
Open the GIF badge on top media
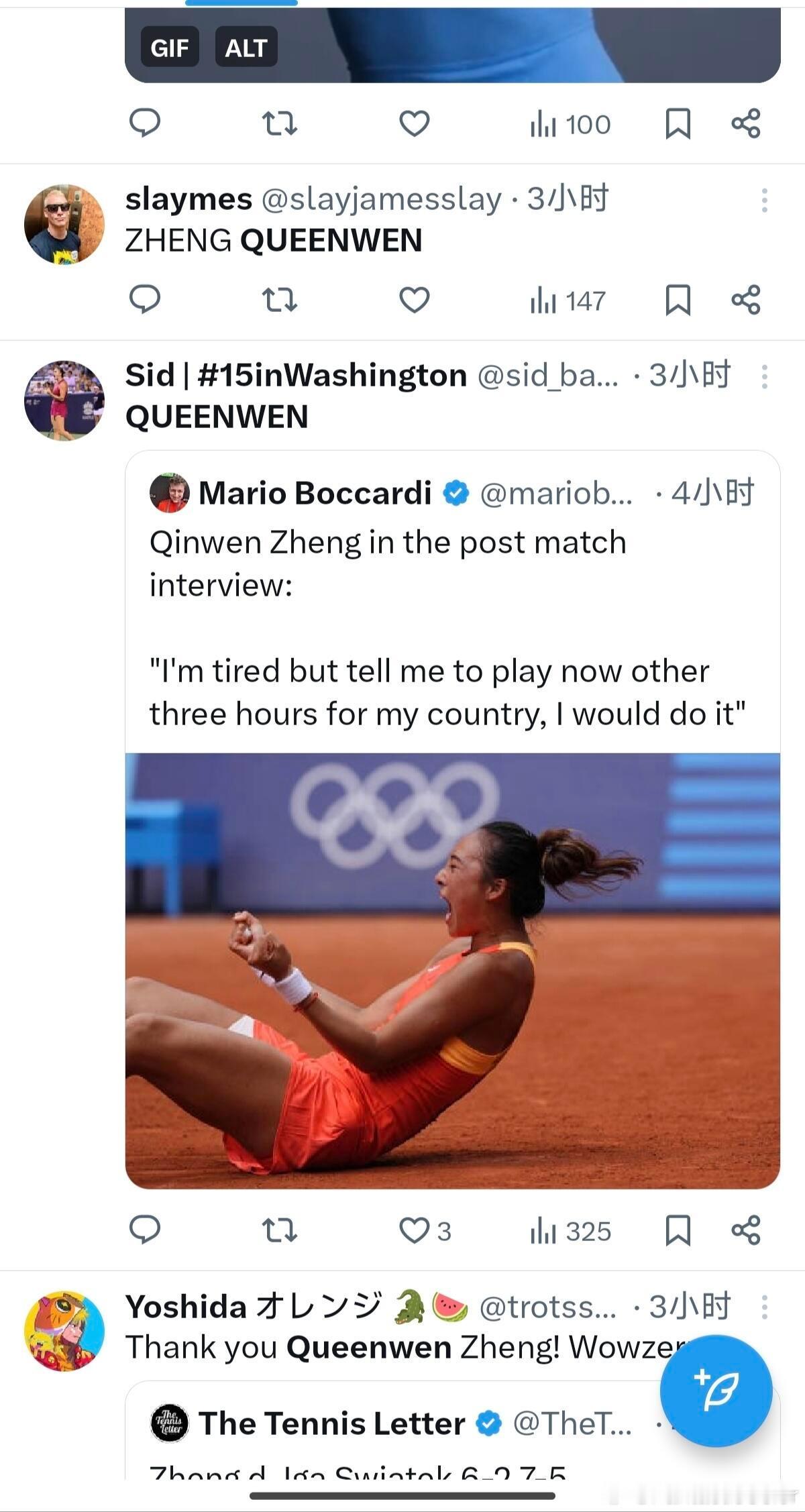[170, 47]
